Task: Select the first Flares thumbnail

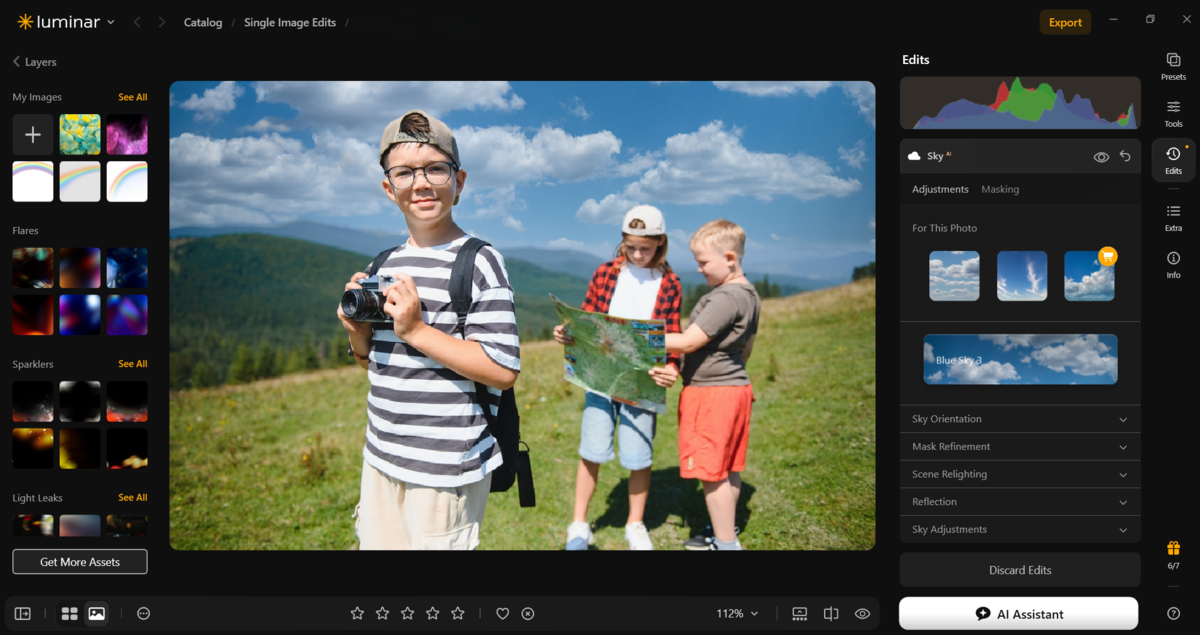Action: click(x=33, y=268)
